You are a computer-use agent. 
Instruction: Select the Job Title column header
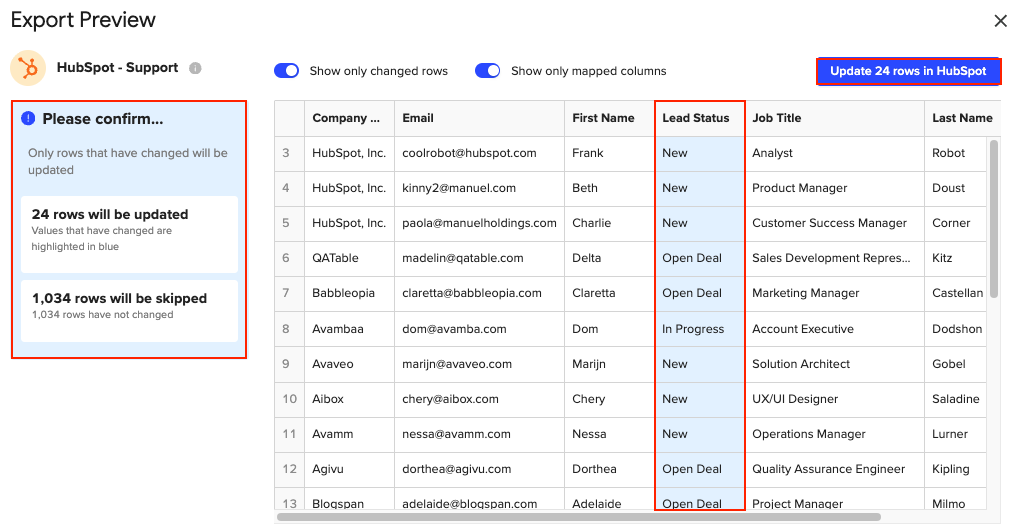click(x=777, y=118)
